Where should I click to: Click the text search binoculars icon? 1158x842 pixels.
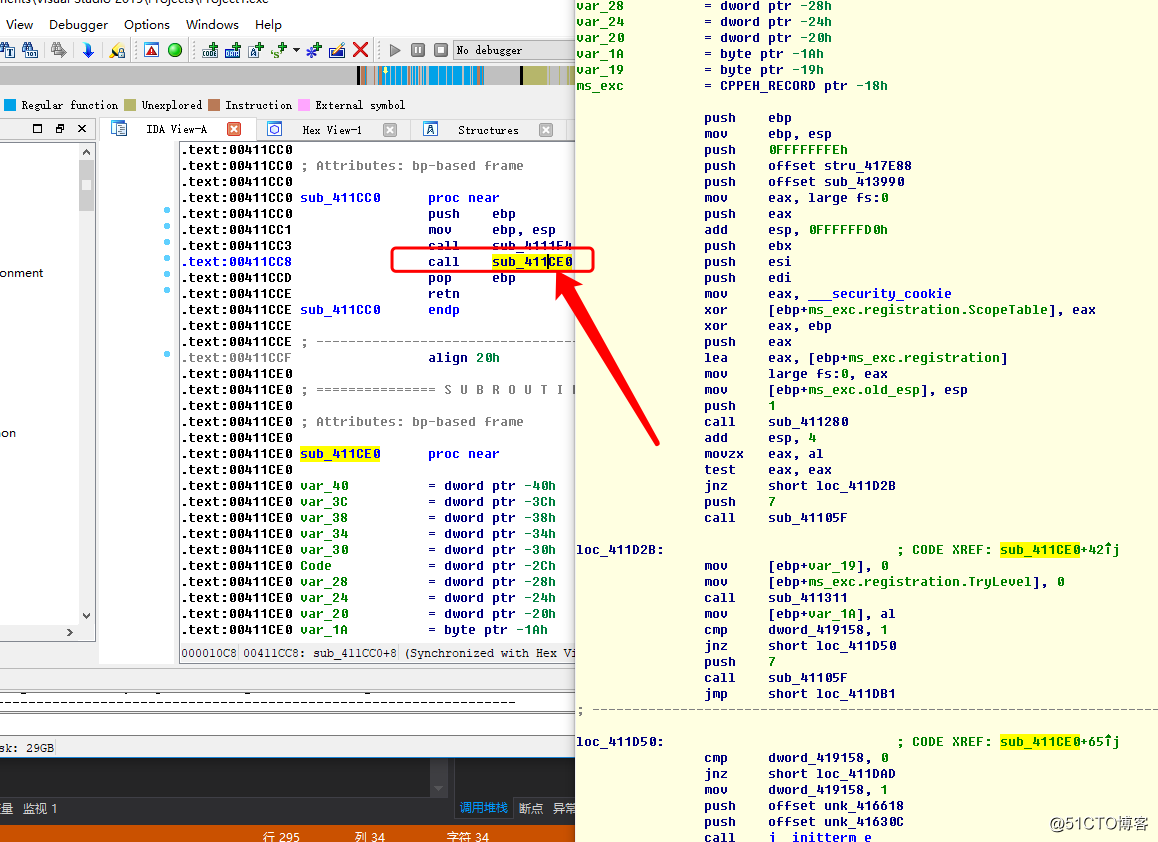pos(7,50)
